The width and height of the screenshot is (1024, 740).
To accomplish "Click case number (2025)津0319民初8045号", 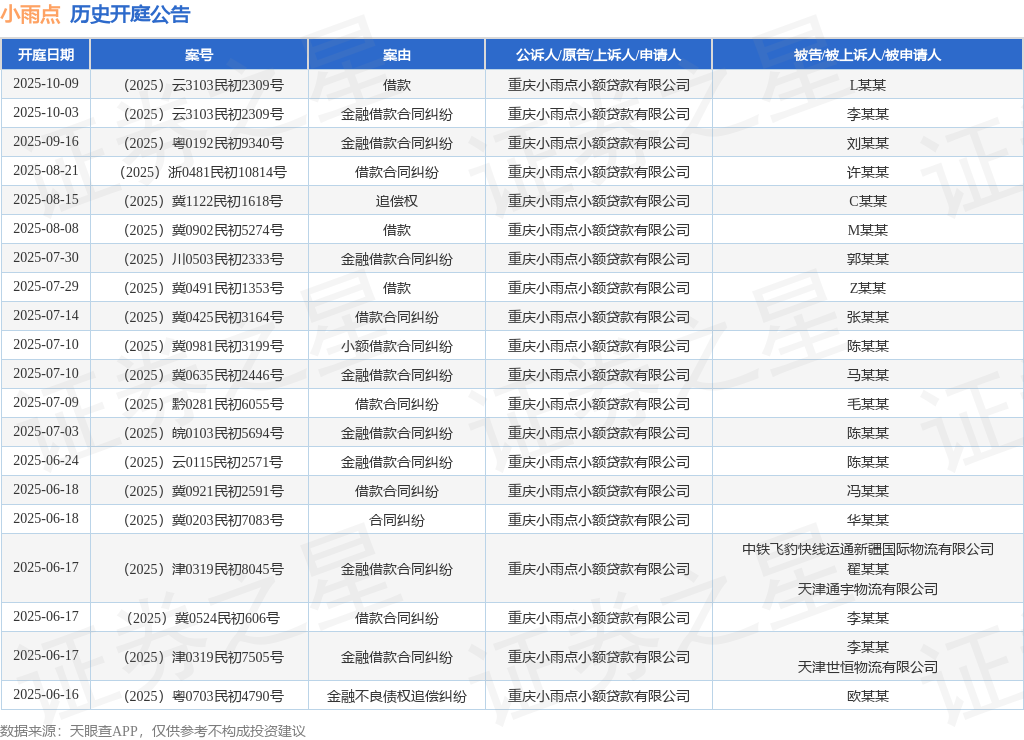I will pos(203,570).
